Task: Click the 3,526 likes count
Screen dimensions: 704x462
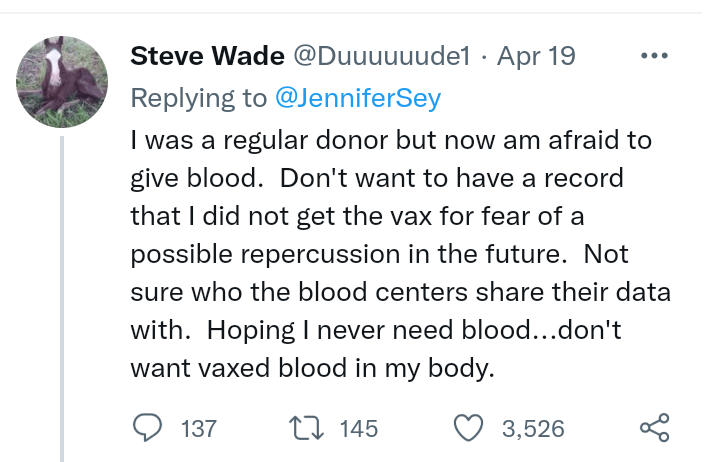Action: point(533,429)
